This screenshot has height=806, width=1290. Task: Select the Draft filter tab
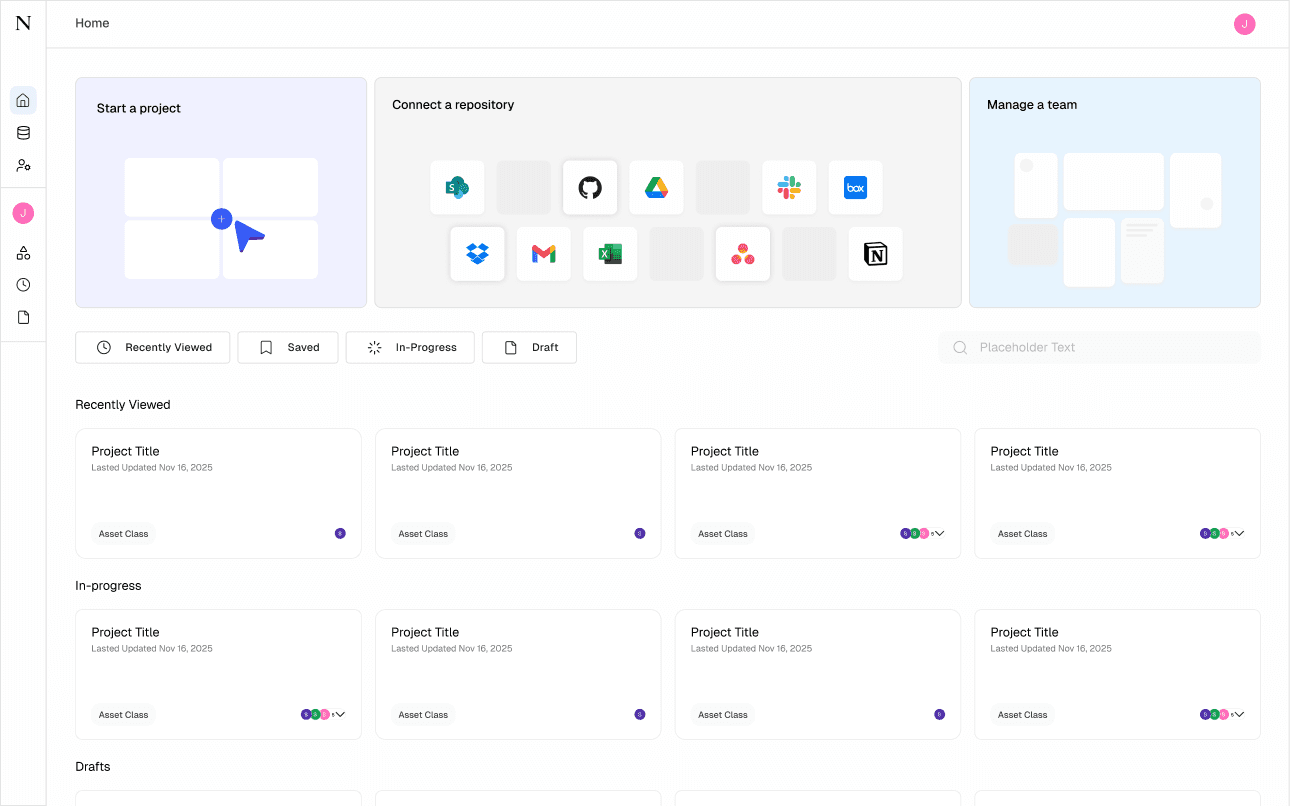coord(529,347)
